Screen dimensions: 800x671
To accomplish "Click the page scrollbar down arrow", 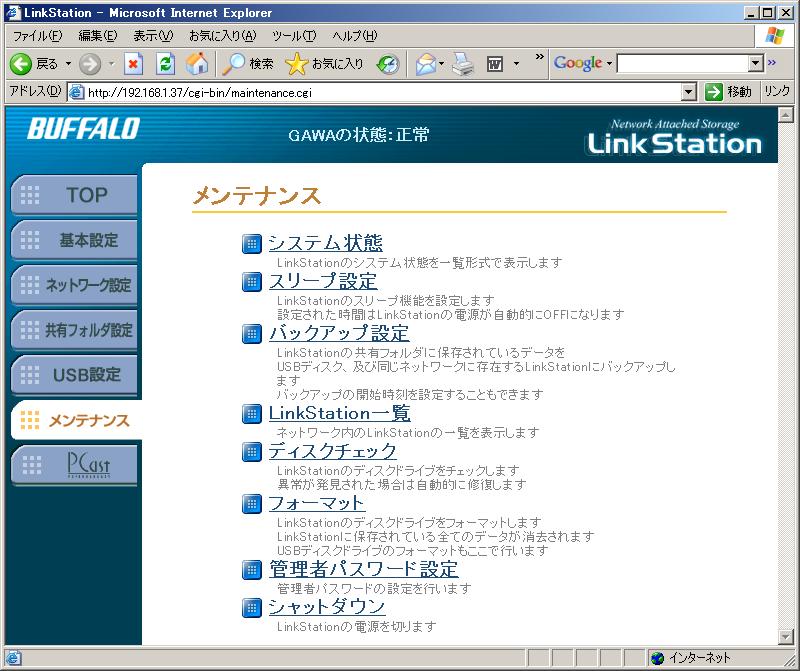I will click(786, 636).
